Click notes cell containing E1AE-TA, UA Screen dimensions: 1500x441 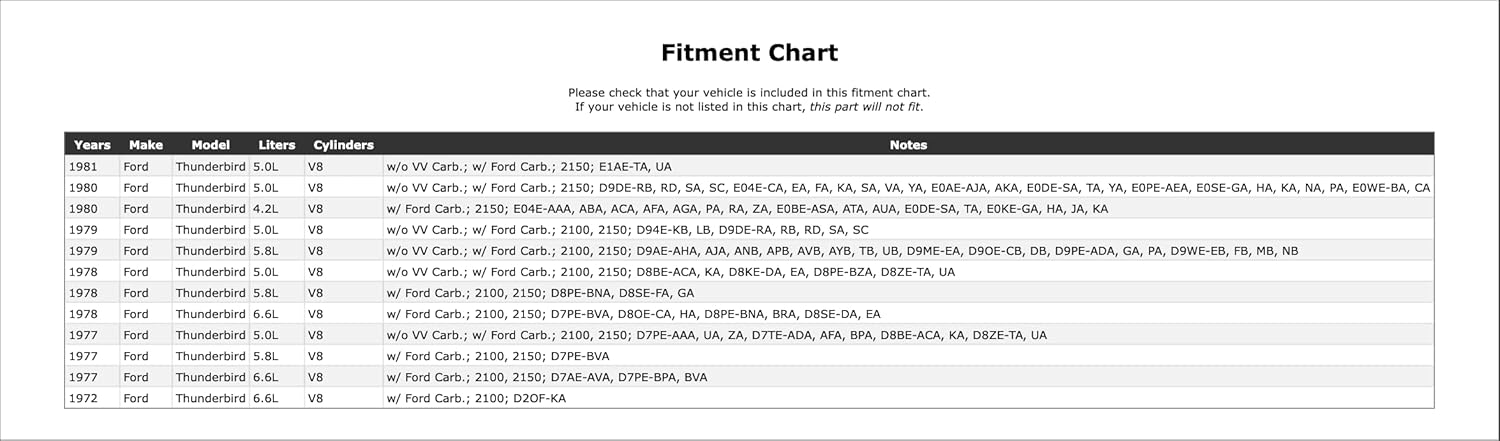click(x=530, y=167)
